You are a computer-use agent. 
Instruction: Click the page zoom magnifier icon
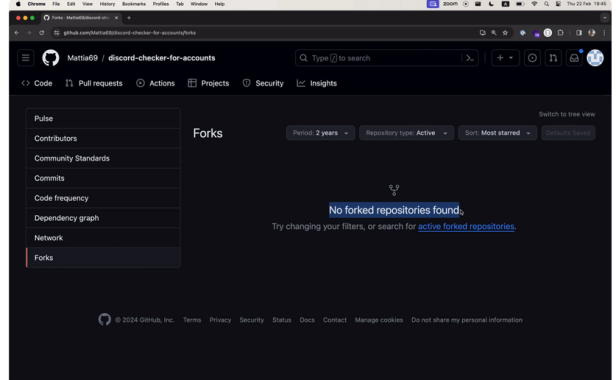(x=494, y=33)
